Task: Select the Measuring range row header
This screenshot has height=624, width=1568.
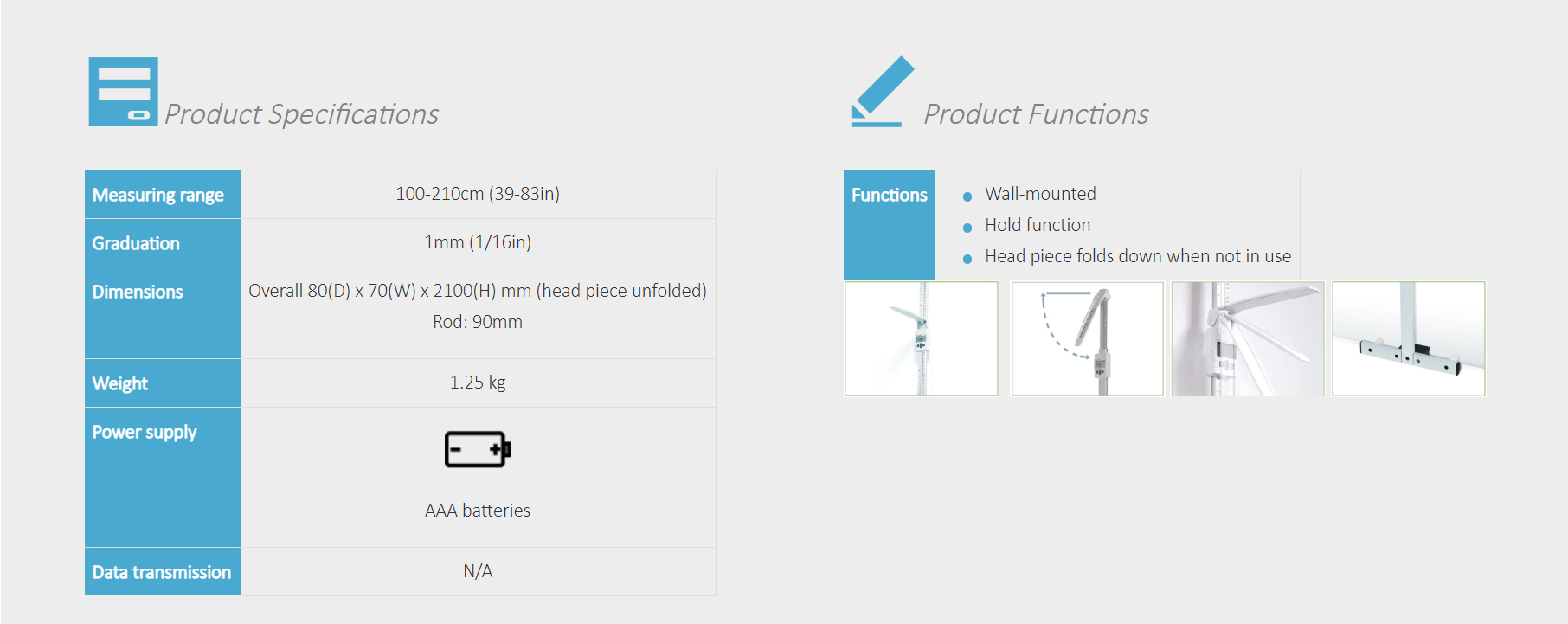Action: click(158, 195)
